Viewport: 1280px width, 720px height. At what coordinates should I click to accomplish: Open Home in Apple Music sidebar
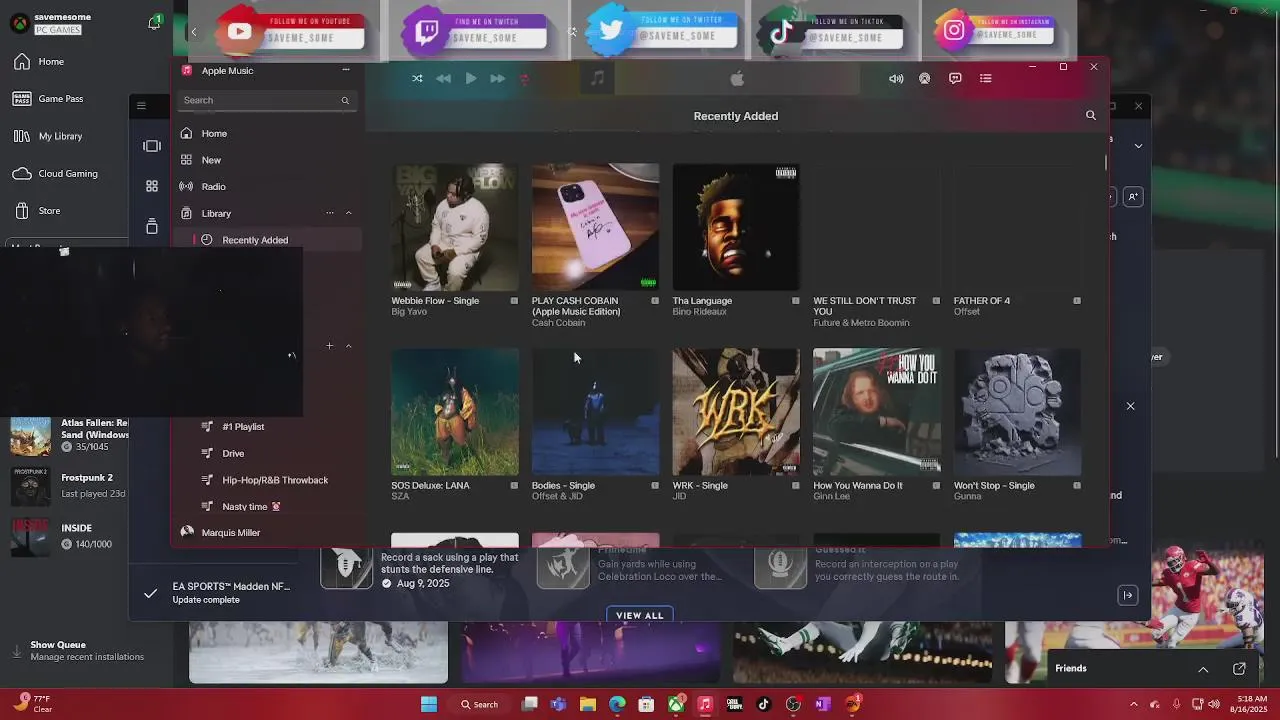tap(265, 133)
